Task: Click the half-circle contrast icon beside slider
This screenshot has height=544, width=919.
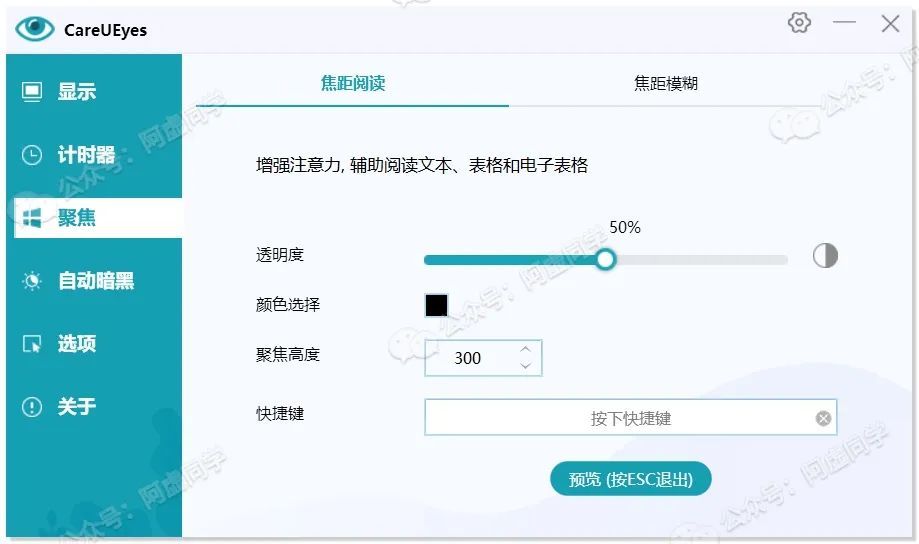Action: (825, 256)
